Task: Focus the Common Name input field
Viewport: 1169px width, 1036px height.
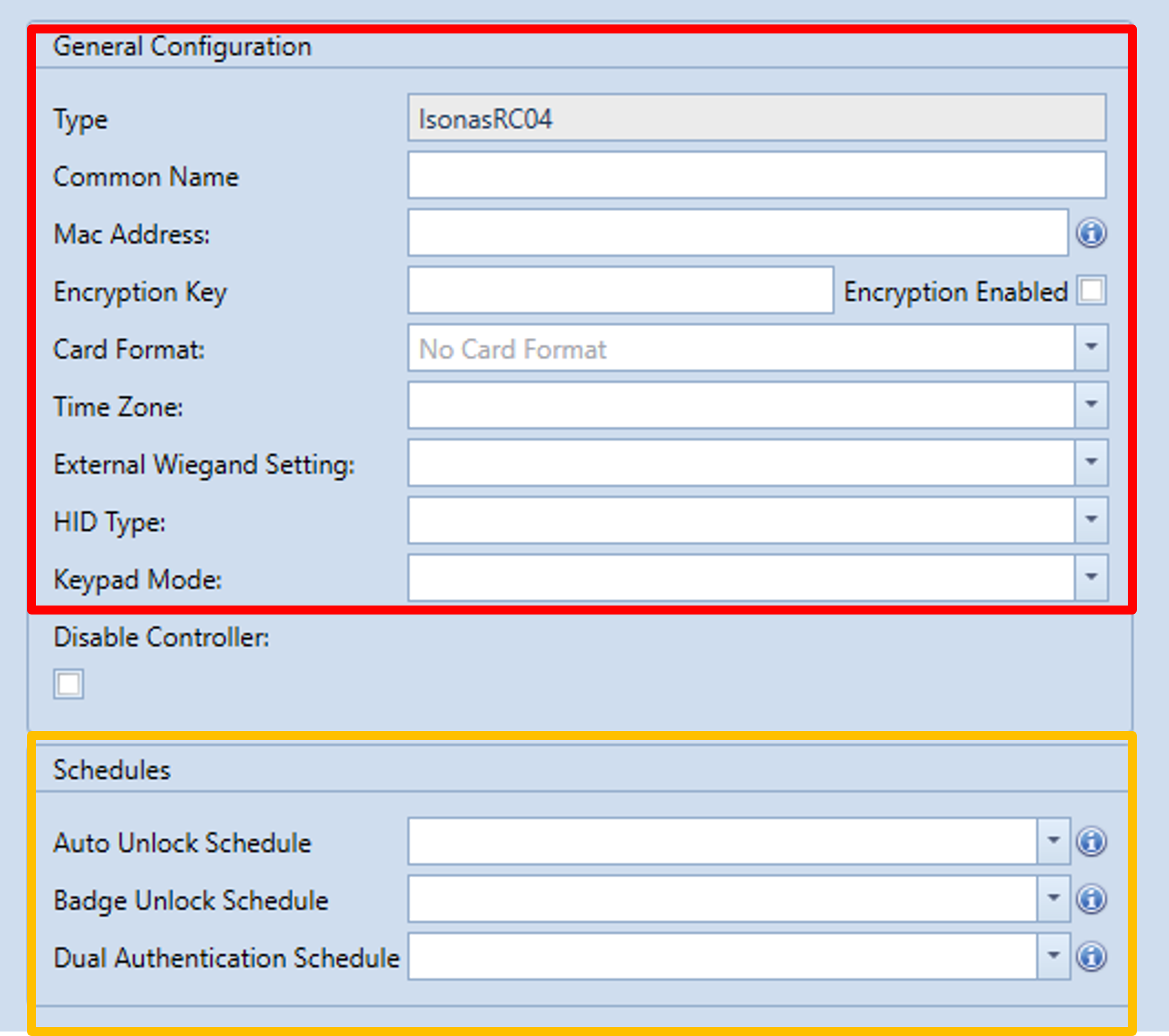Action: coord(757,175)
